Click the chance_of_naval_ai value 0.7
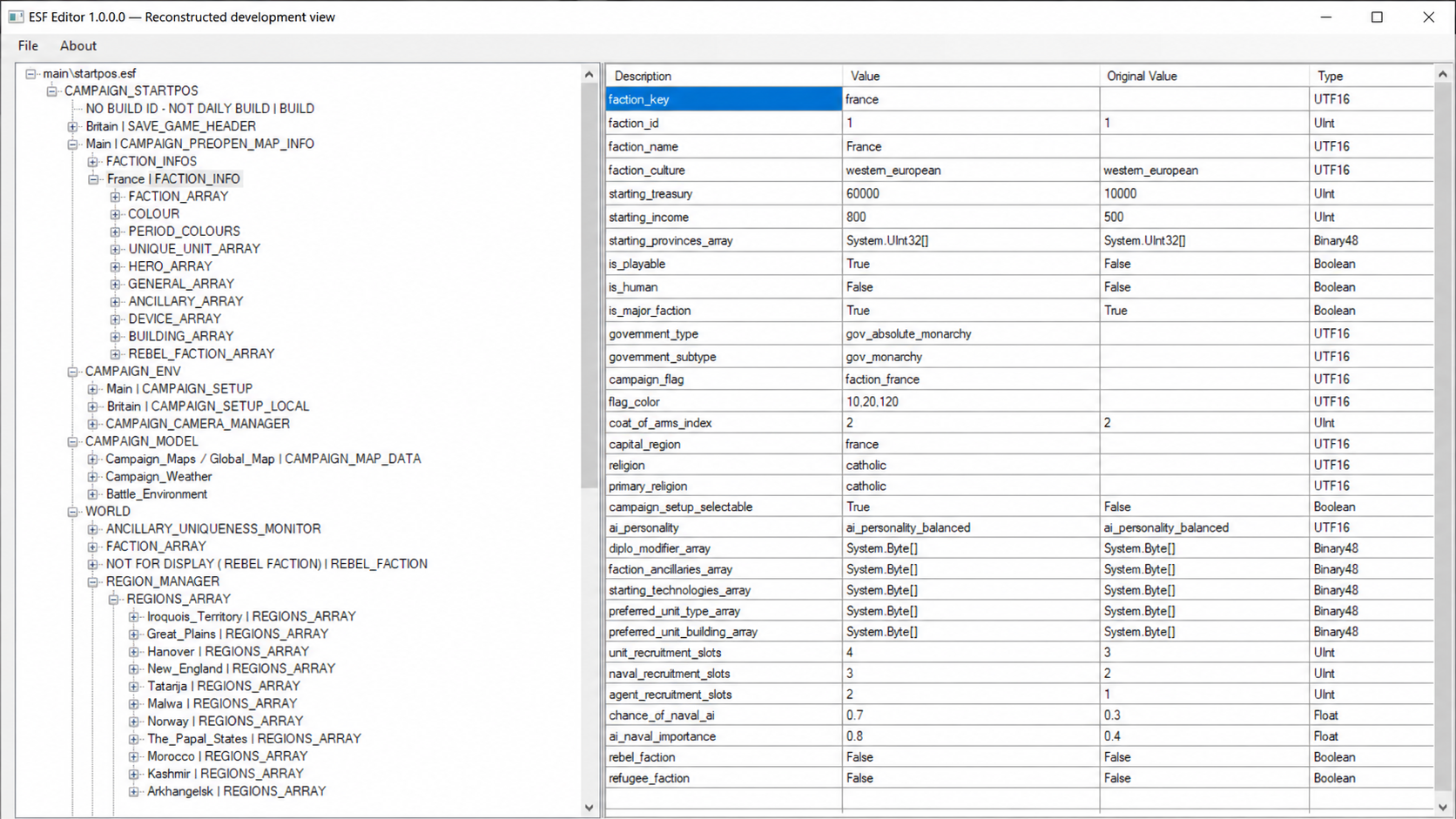The image size is (1456, 819). click(971, 715)
